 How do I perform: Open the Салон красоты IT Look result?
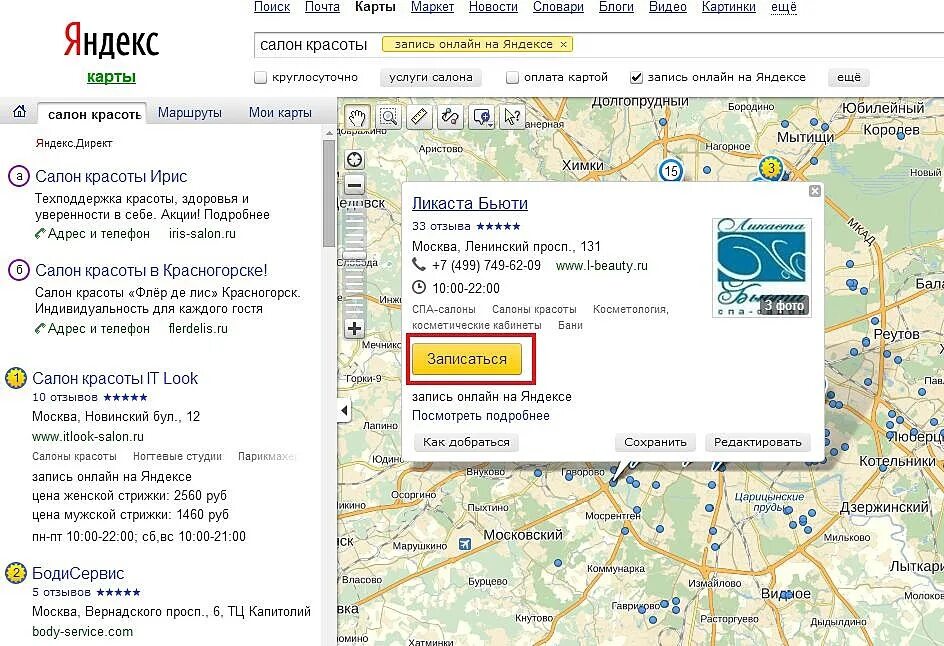tap(115, 379)
